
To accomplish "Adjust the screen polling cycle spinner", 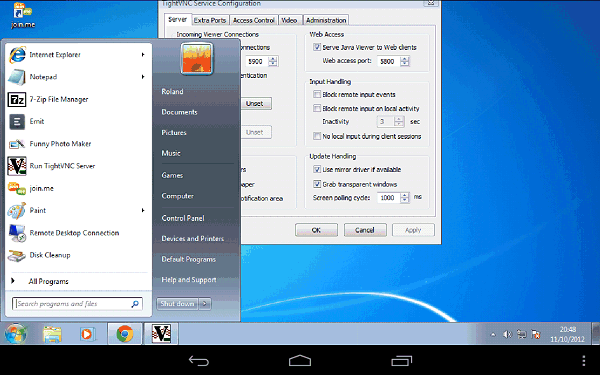I will point(405,197).
